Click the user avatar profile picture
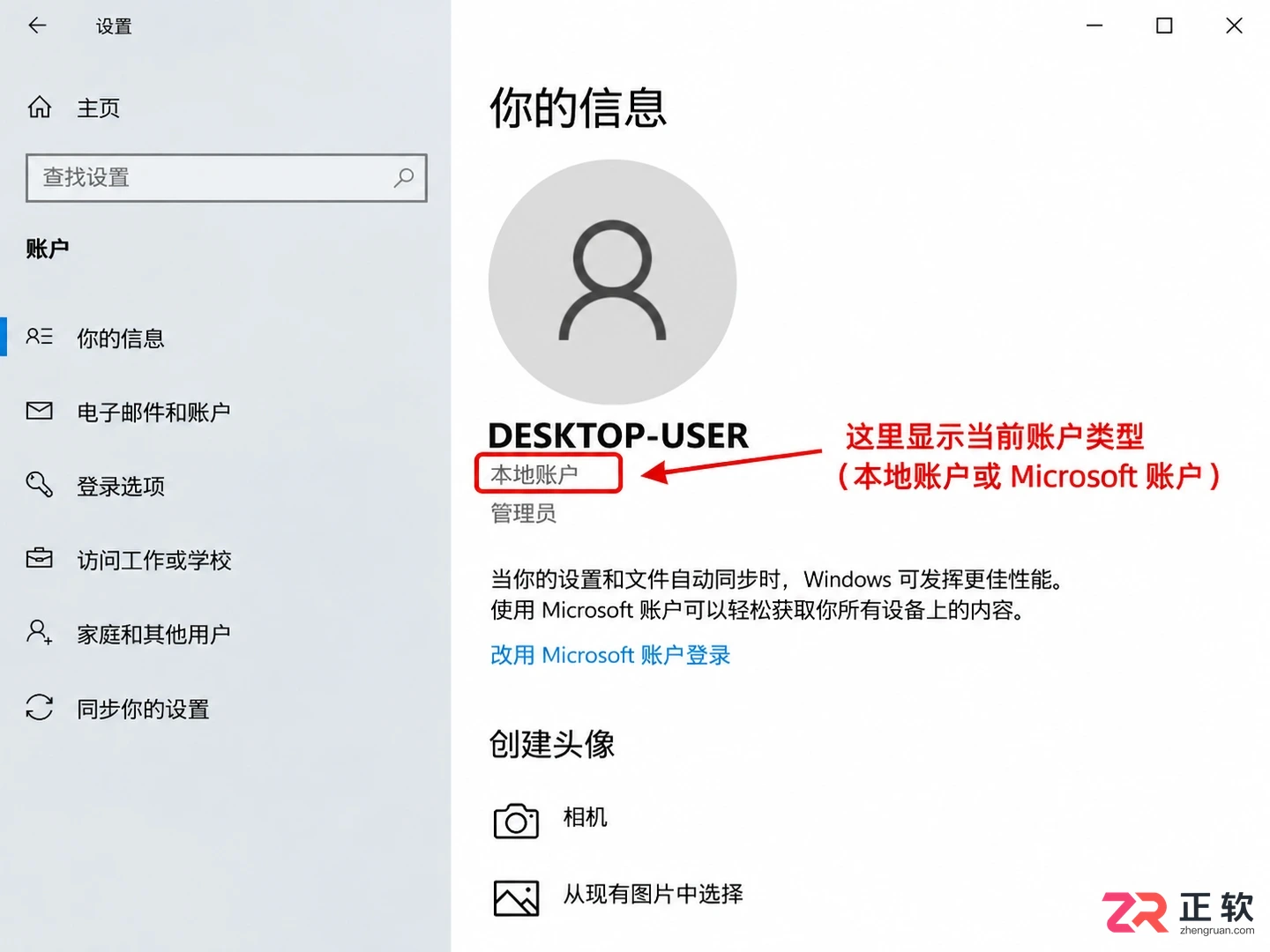Screen dimensions: 1270x952 point(612,282)
